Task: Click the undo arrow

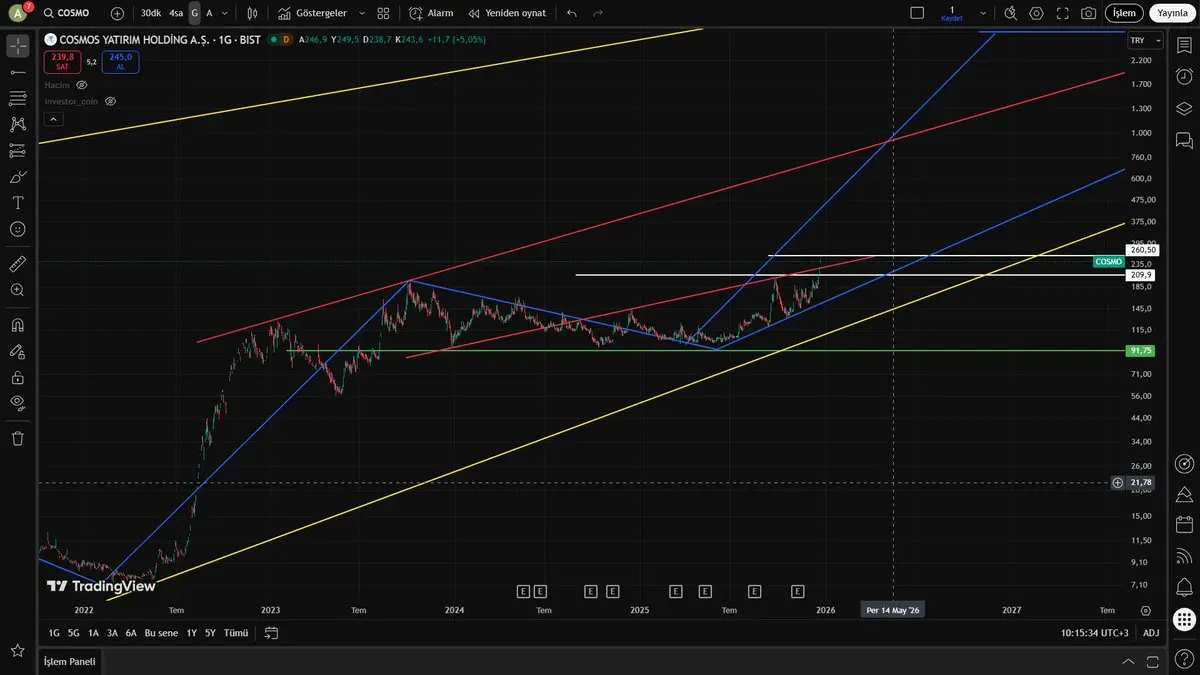Action: pyautogui.click(x=572, y=13)
